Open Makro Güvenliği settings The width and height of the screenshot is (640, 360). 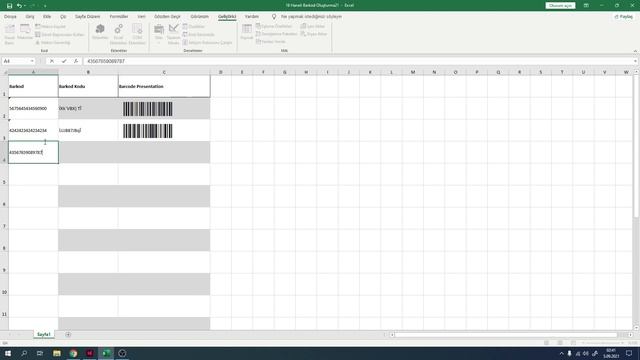coord(53,42)
